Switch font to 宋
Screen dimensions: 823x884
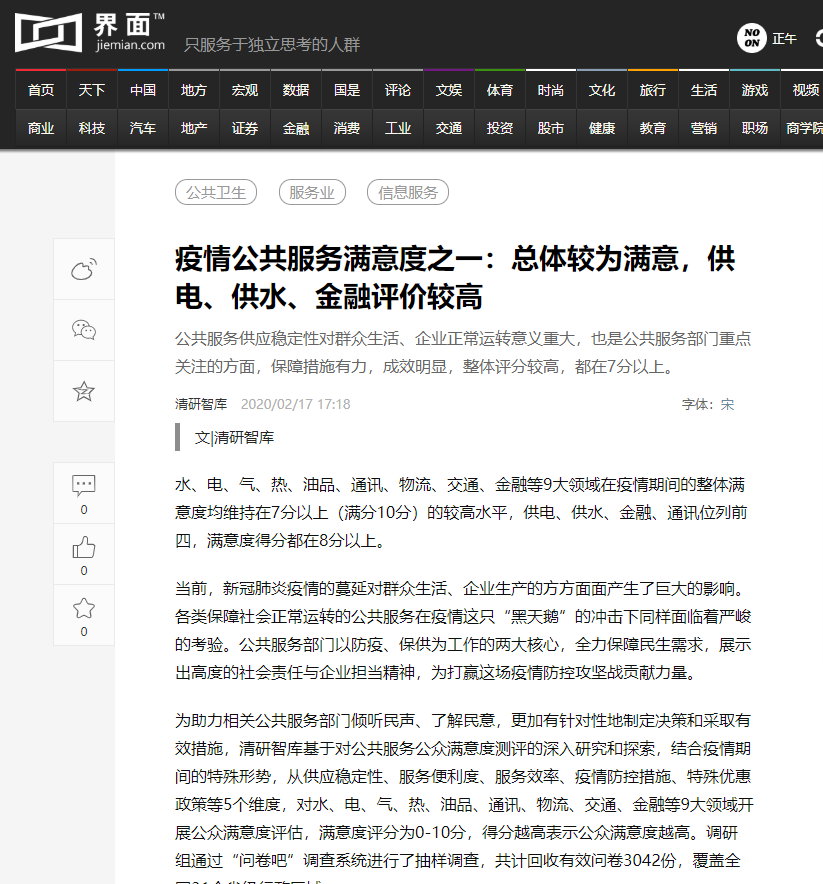coord(727,404)
